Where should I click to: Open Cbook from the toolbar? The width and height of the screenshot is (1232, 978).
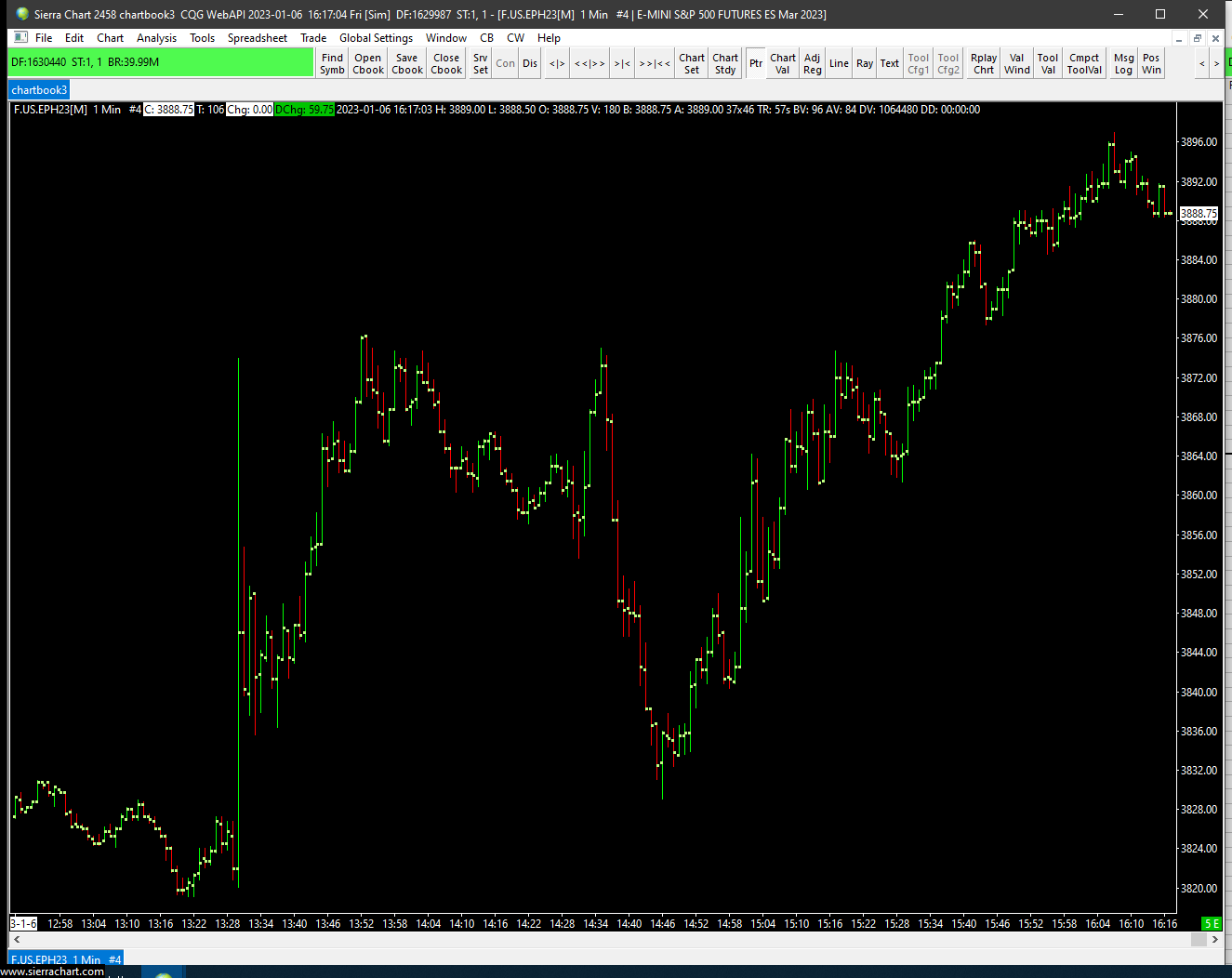coord(368,63)
